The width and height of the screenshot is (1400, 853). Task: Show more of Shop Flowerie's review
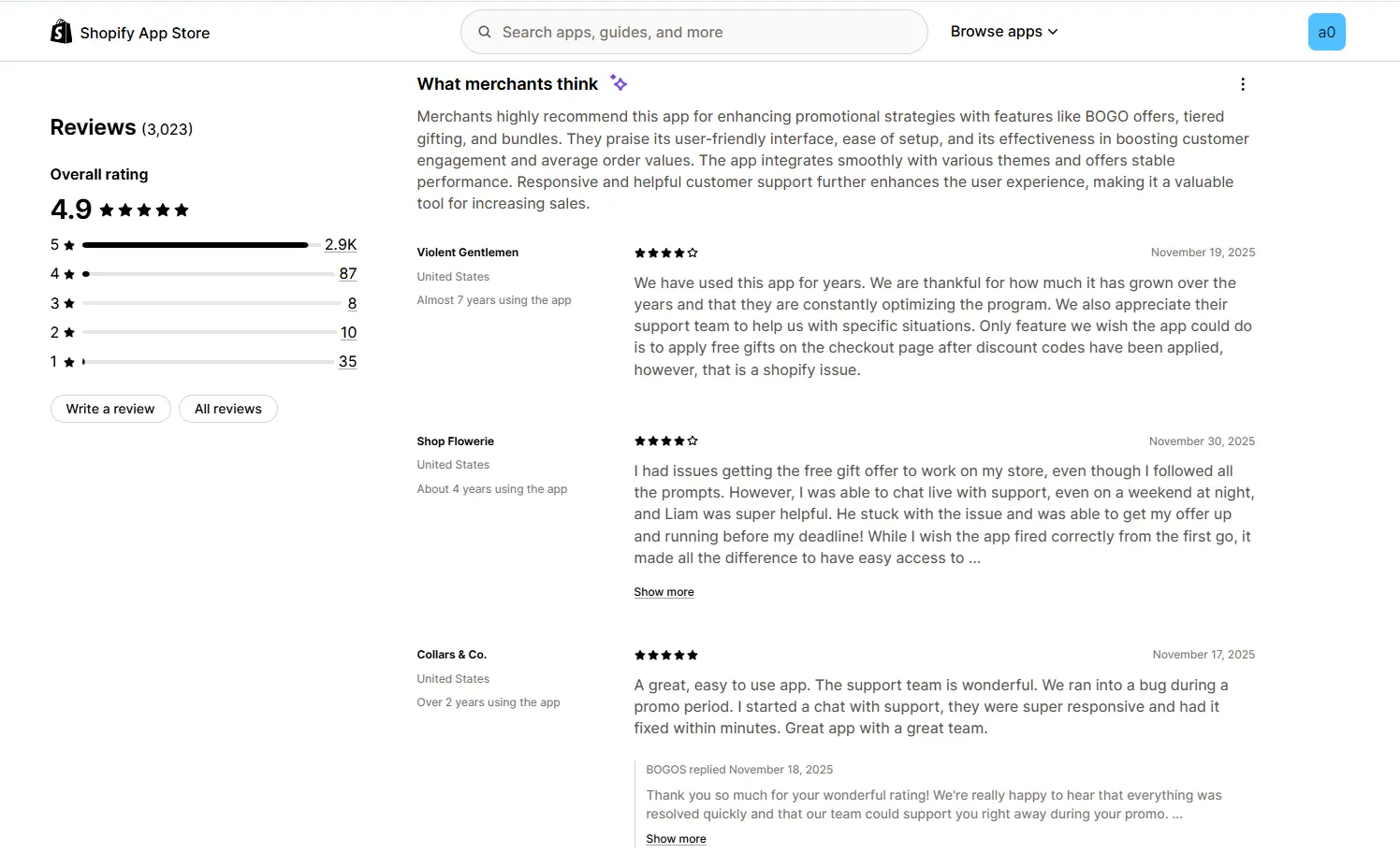point(664,592)
